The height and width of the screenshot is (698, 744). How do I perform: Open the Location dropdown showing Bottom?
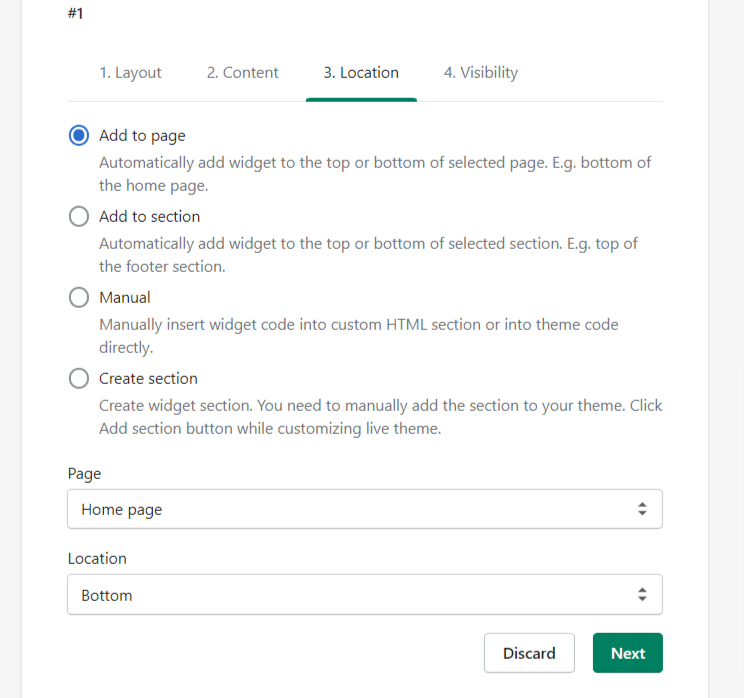point(365,595)
